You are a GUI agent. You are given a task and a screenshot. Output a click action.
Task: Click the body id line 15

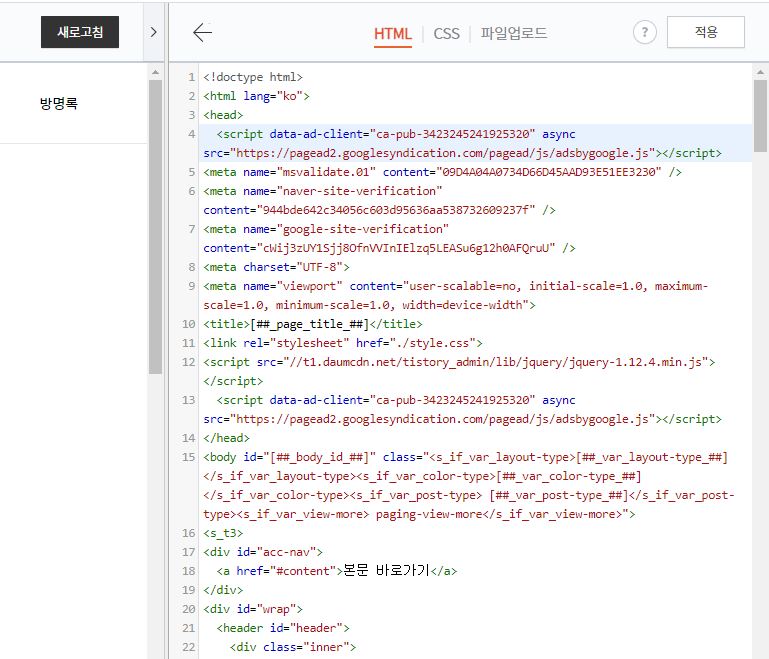[469, 485]
